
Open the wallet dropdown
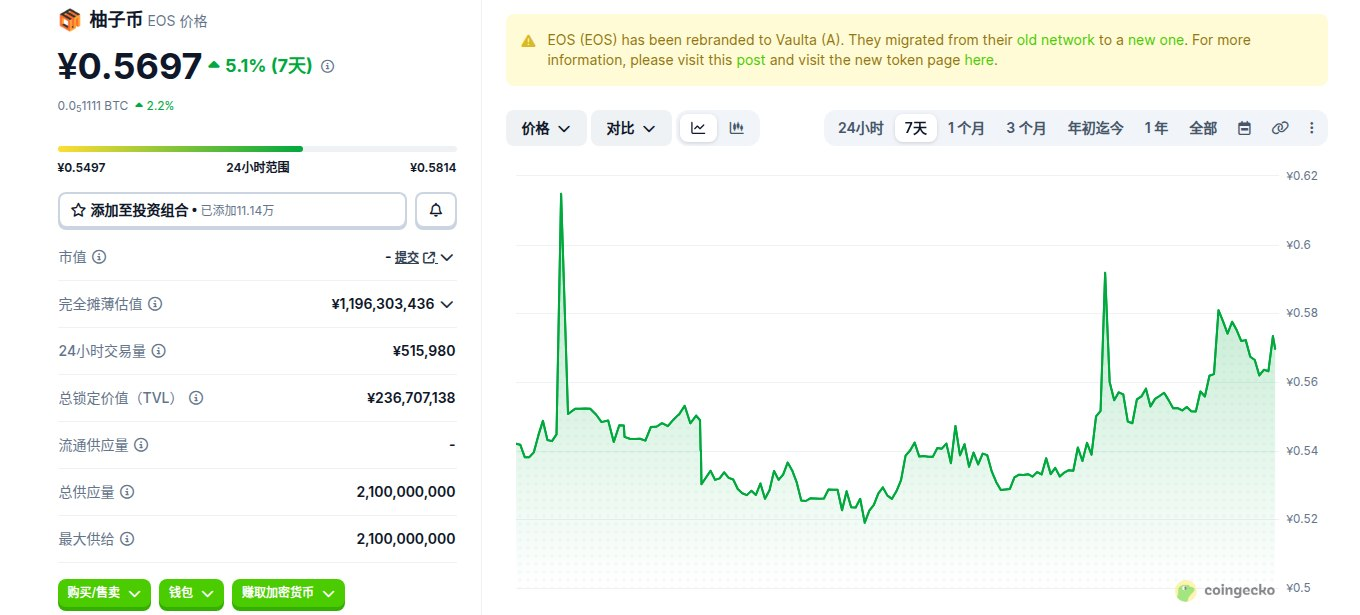tap(191, 593)
